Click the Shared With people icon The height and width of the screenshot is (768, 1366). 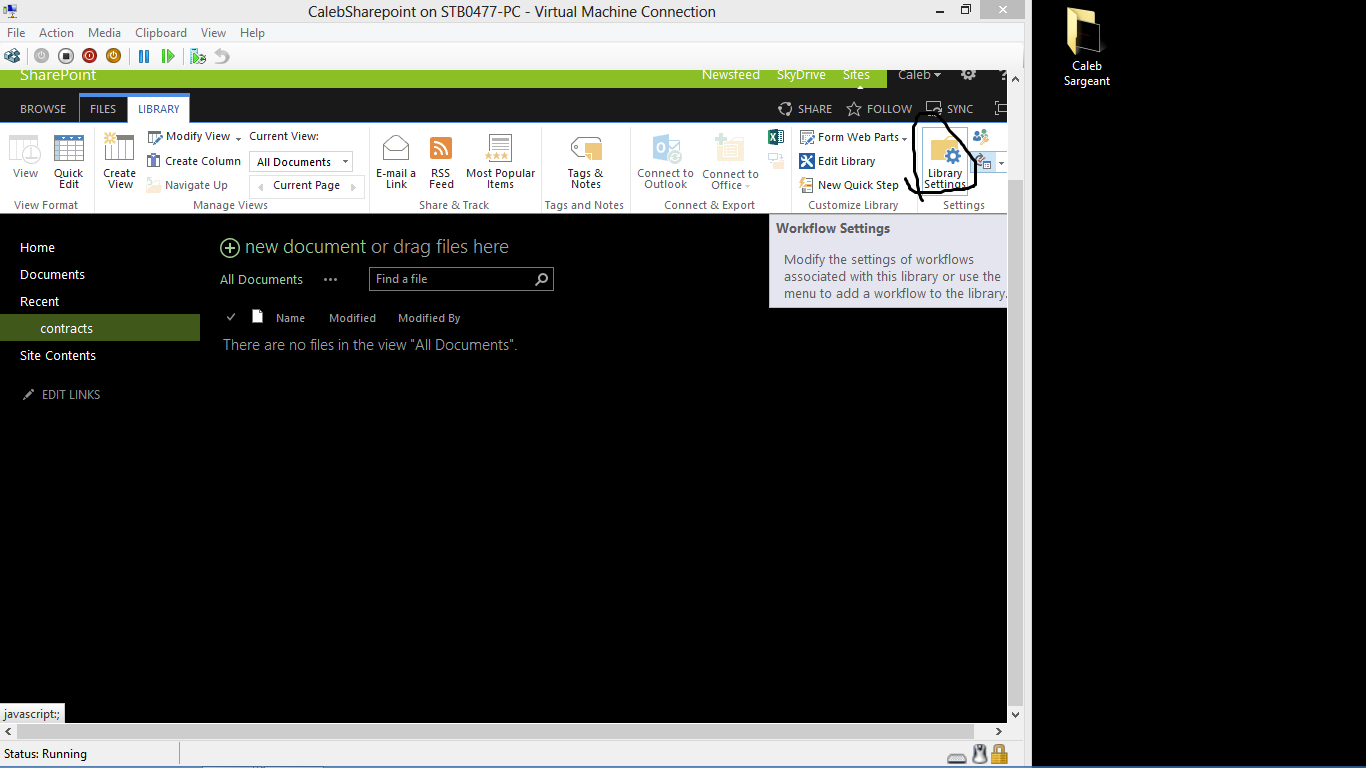[981, 137]
